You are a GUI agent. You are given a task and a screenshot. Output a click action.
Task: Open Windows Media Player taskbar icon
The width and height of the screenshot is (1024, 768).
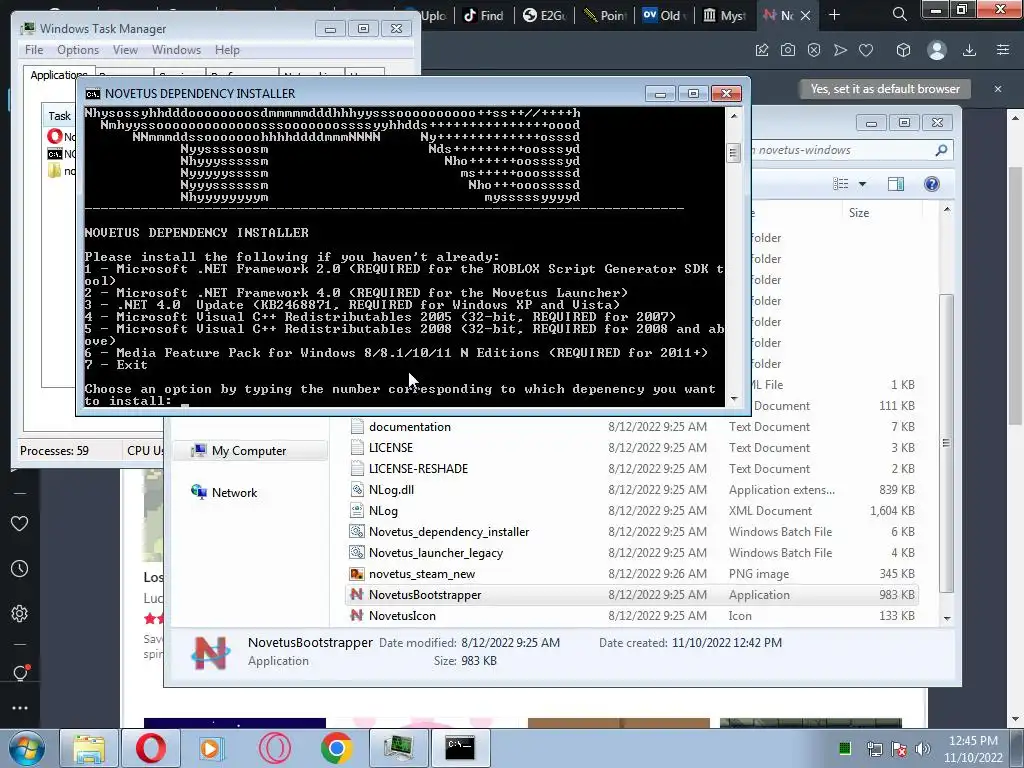click(212, 748)
